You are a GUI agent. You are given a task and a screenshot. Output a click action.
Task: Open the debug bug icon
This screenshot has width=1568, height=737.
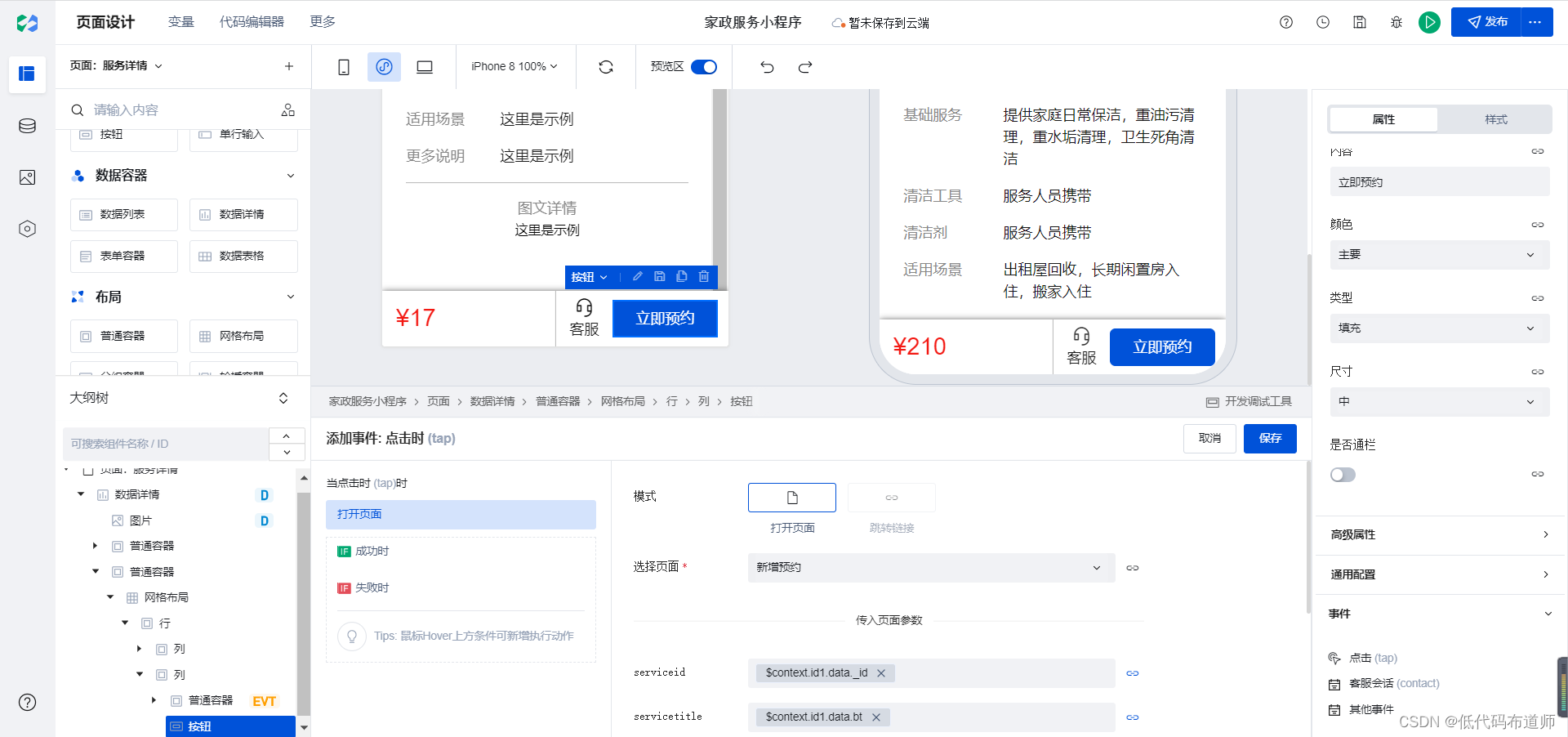pos(1396,22)
